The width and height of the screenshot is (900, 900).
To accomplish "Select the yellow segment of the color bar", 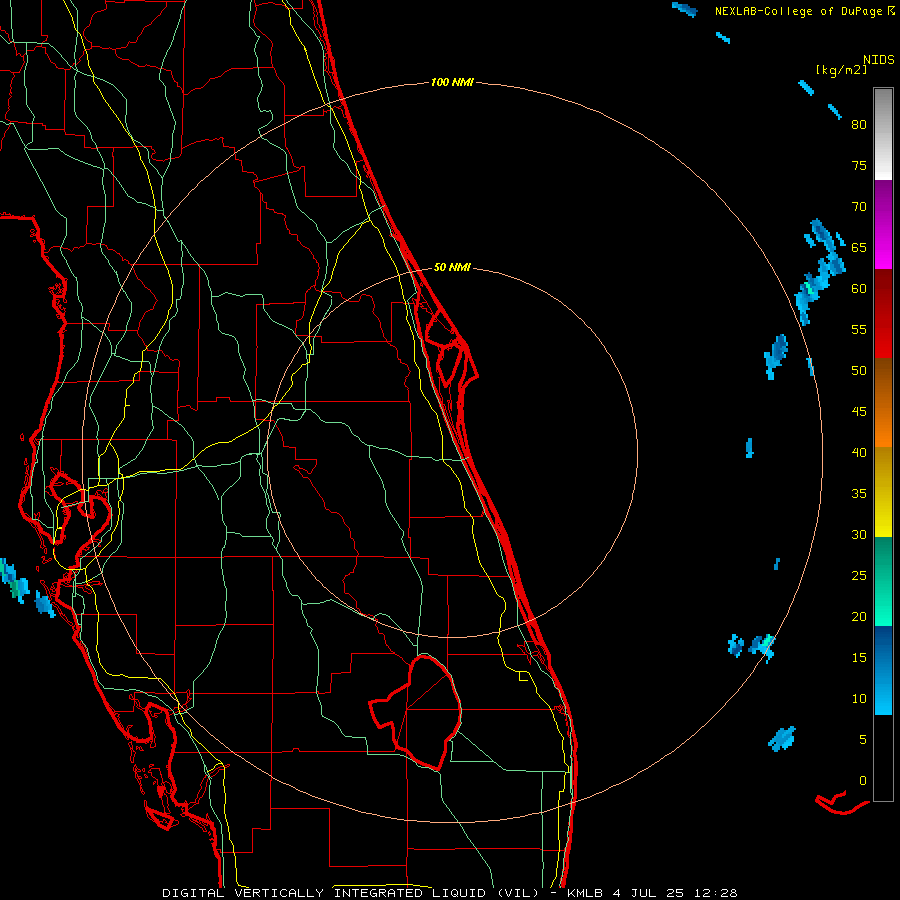I will click(883, 492).
